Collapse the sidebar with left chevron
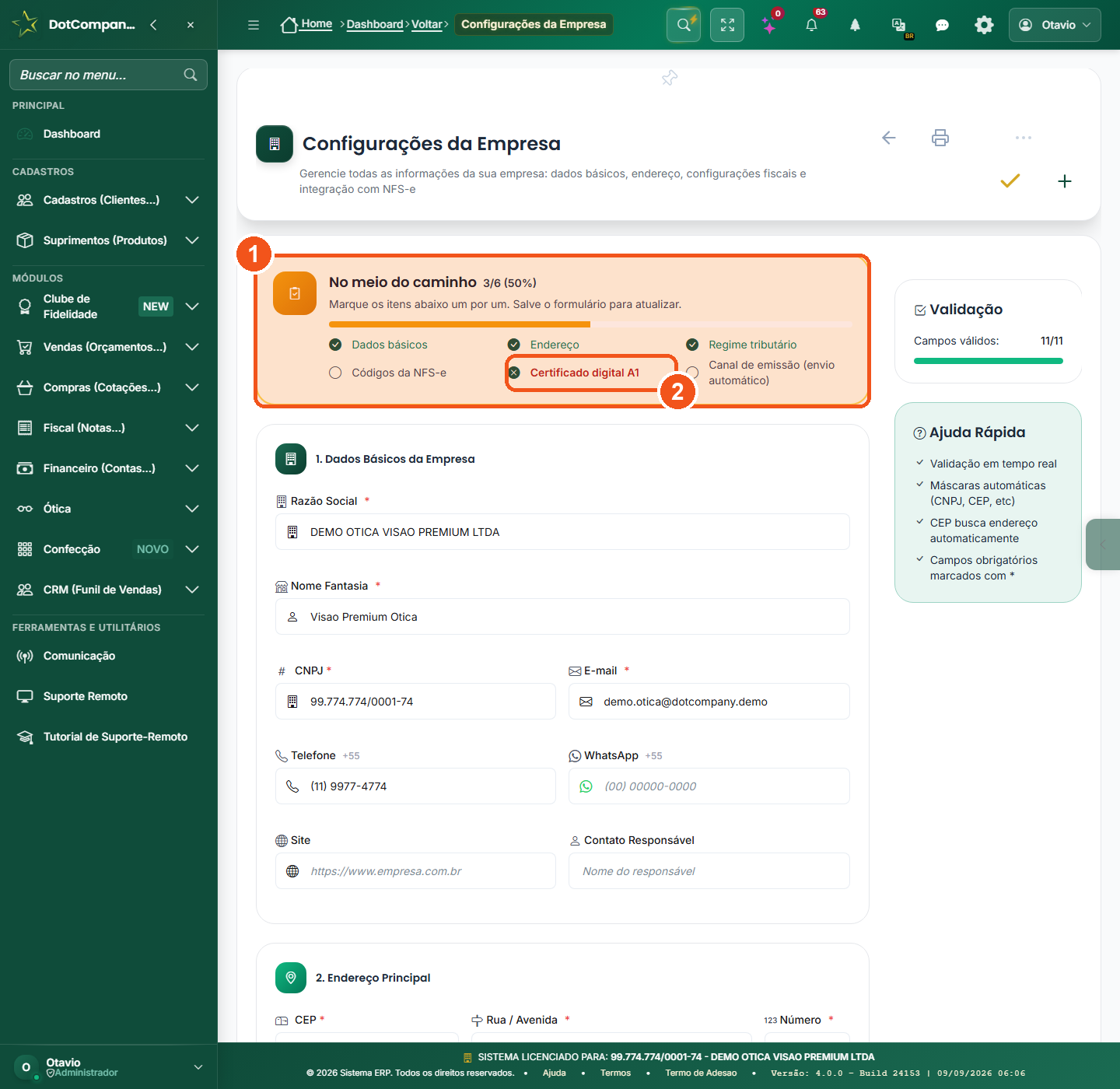This screenshot has height=1089, width=1120. 153,25
